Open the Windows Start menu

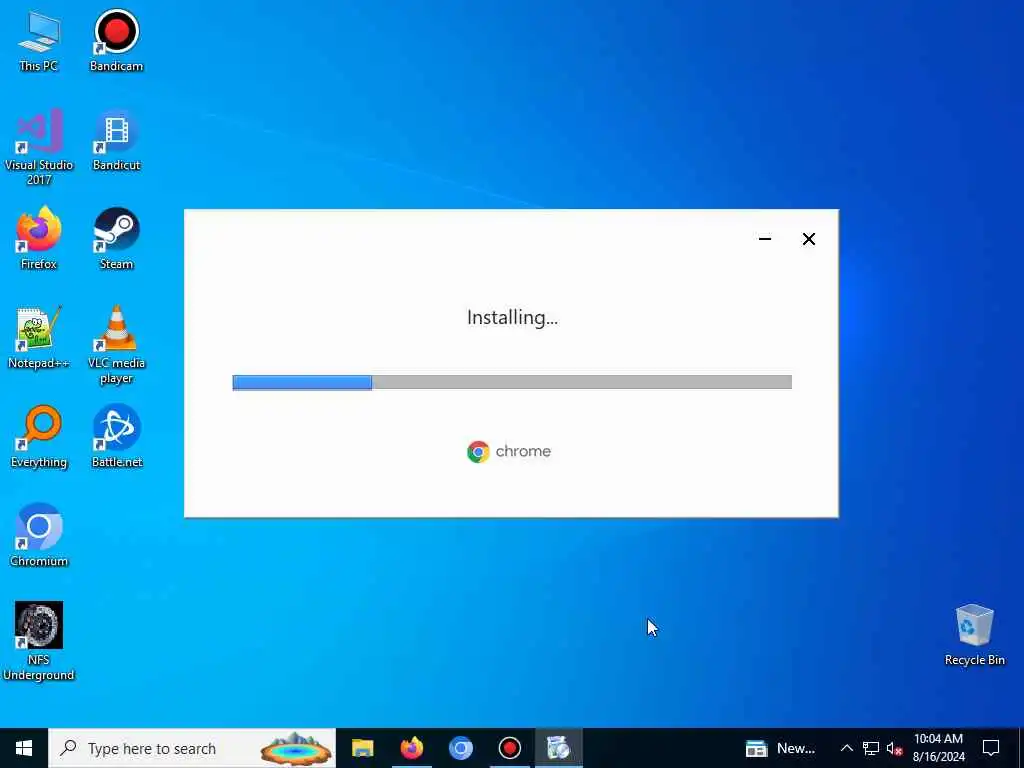coord(24,748)
